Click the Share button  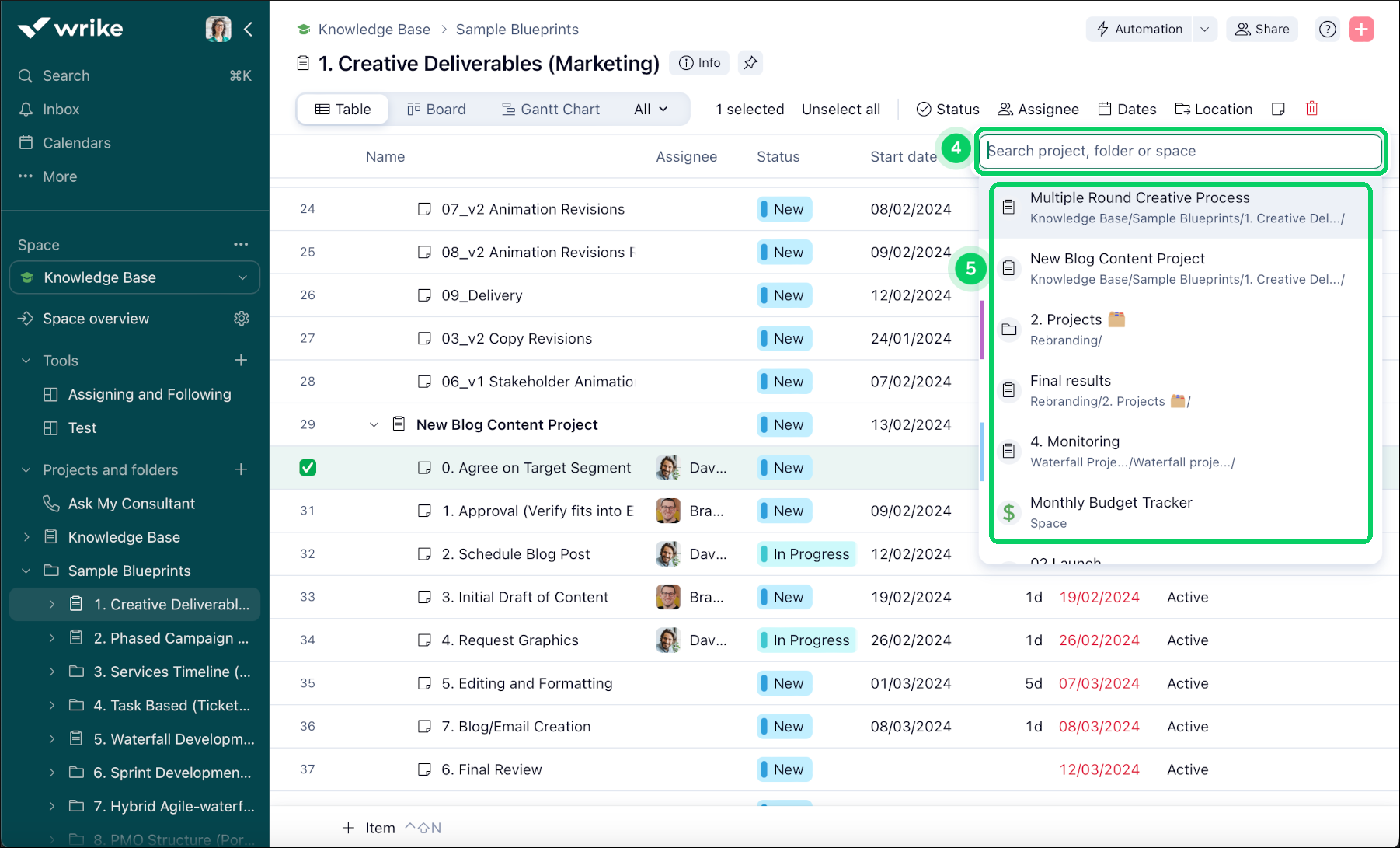1262,30
